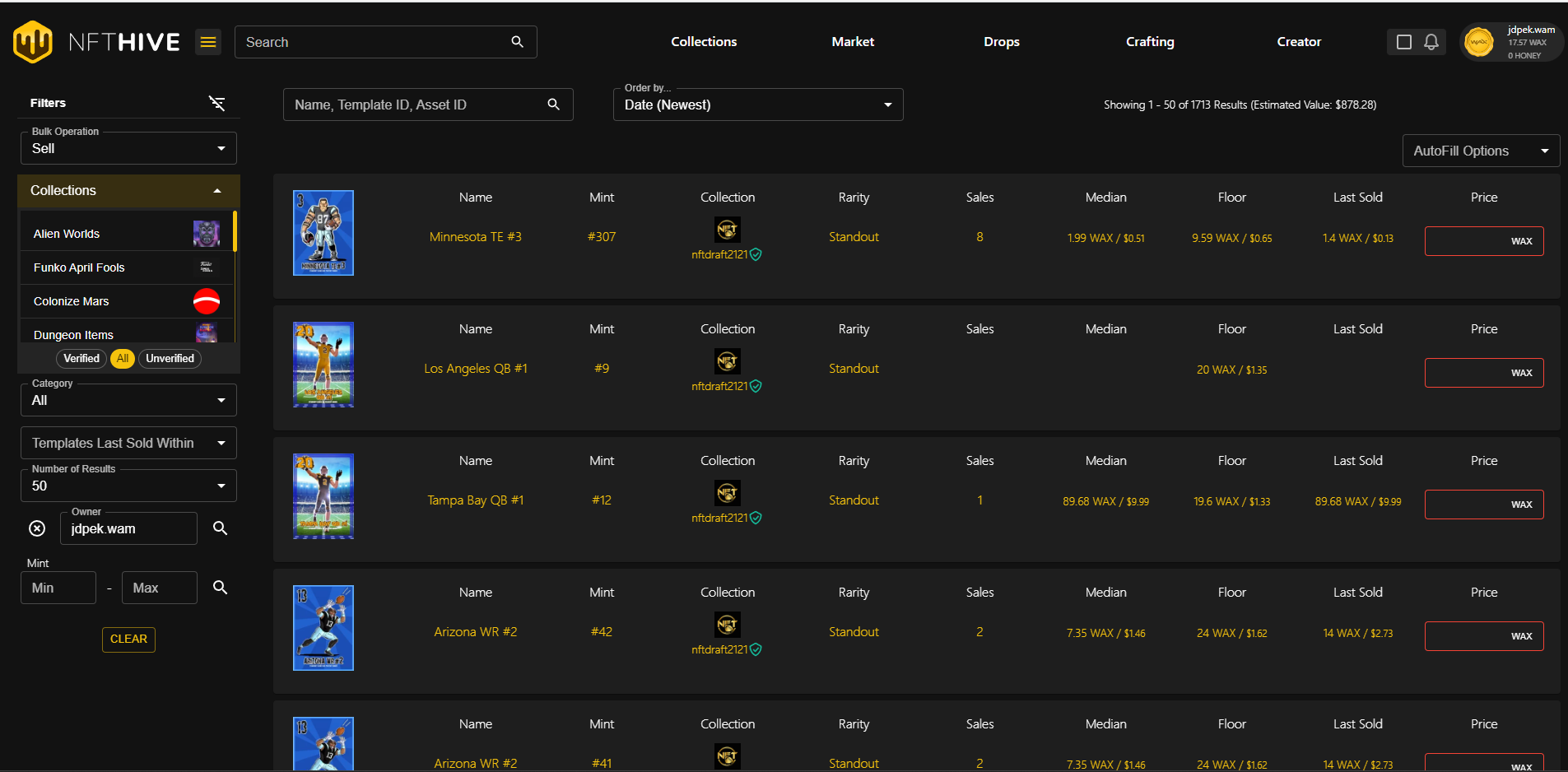Click the NFTHive logo icon
Viewport: 1568px width, 772px height.
pos(33,42)
